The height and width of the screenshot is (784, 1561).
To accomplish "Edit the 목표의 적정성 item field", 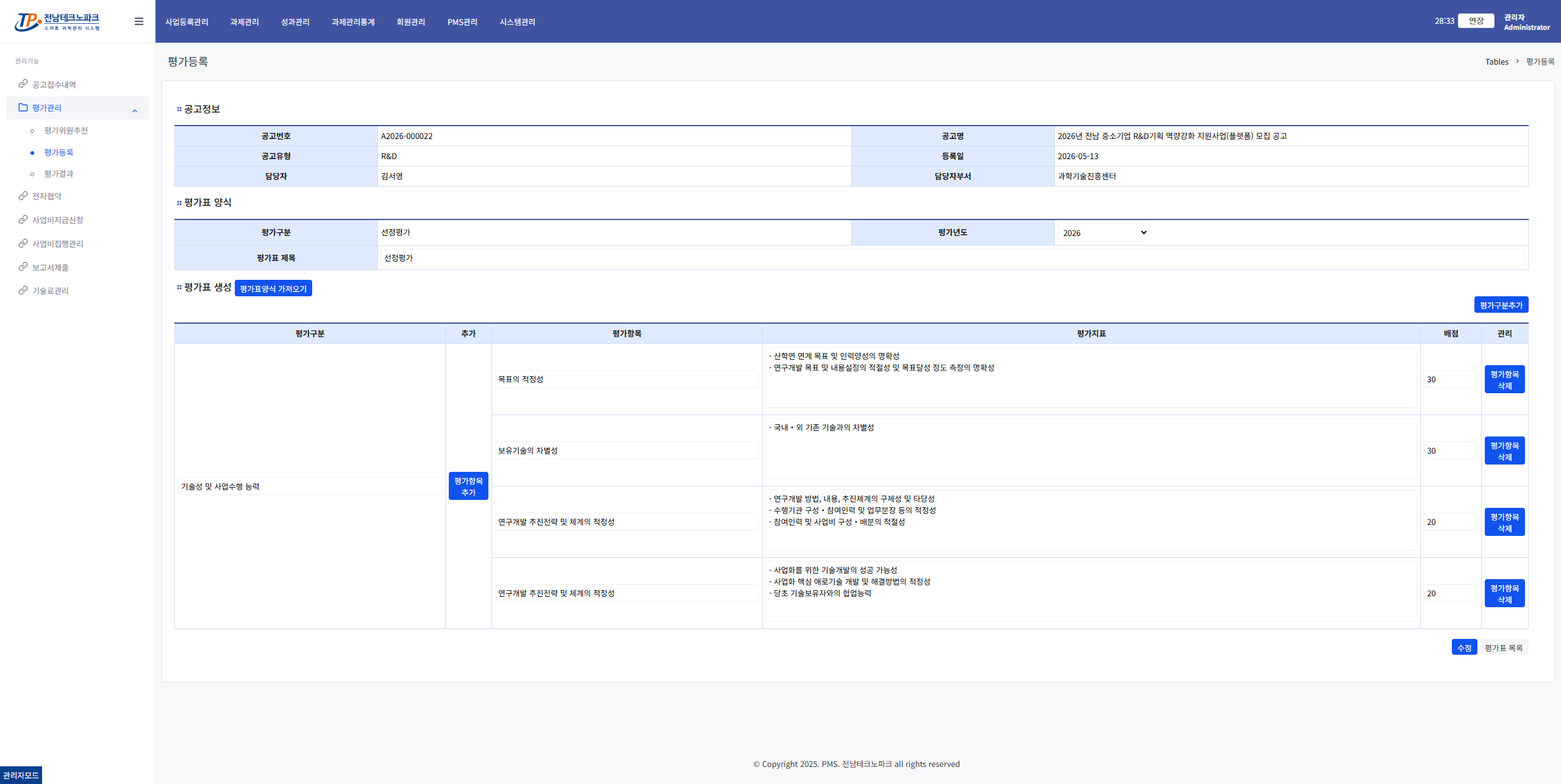I will (x=627, y=379).
